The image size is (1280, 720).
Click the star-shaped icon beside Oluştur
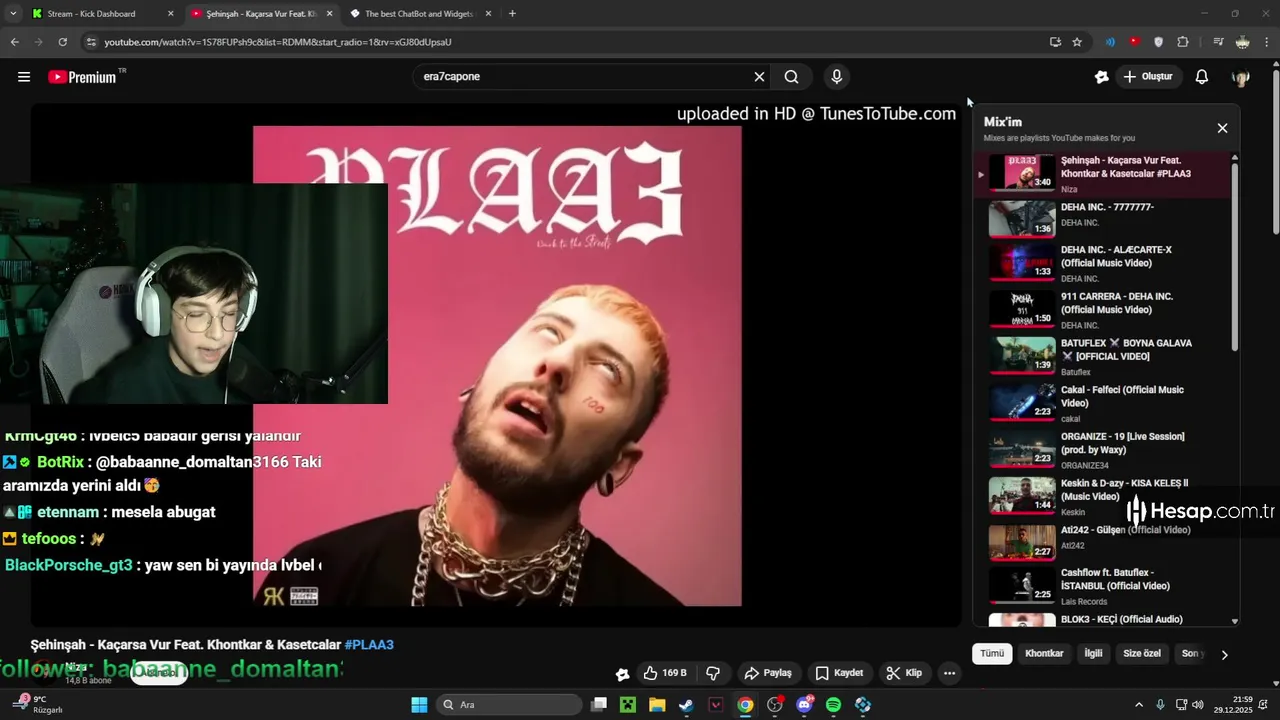[x=1101, y=77]
